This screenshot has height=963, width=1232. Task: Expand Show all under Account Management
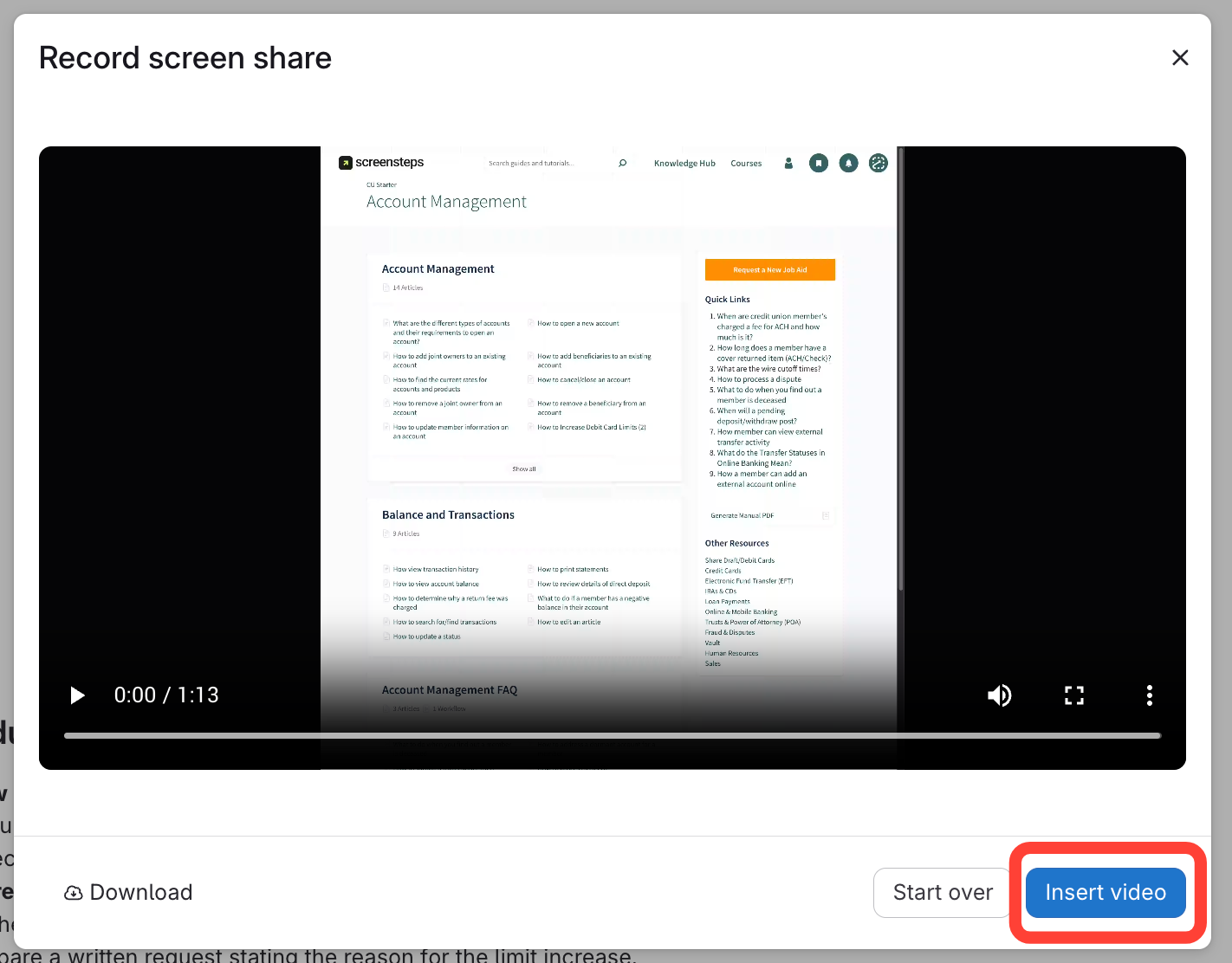pos(524,469)
